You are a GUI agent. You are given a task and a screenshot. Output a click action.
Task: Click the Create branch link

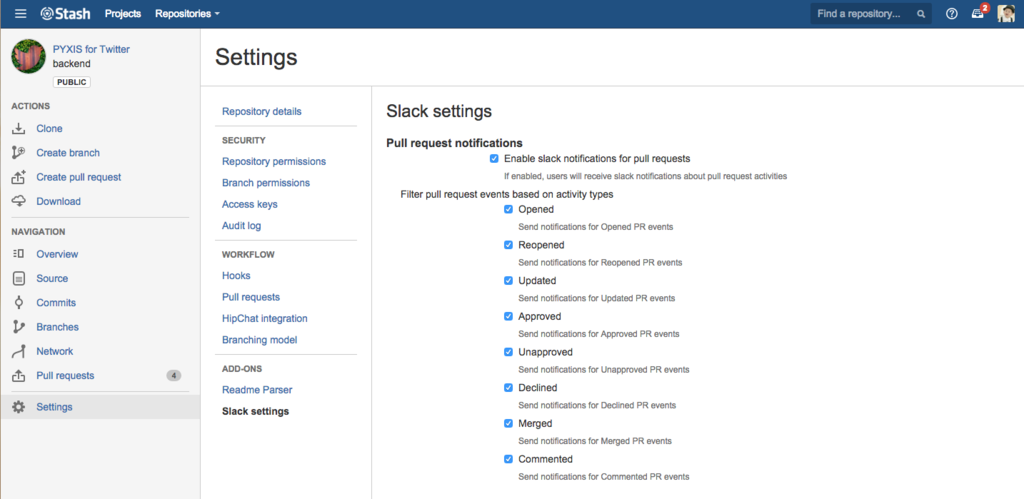click(x=68, y=153)
